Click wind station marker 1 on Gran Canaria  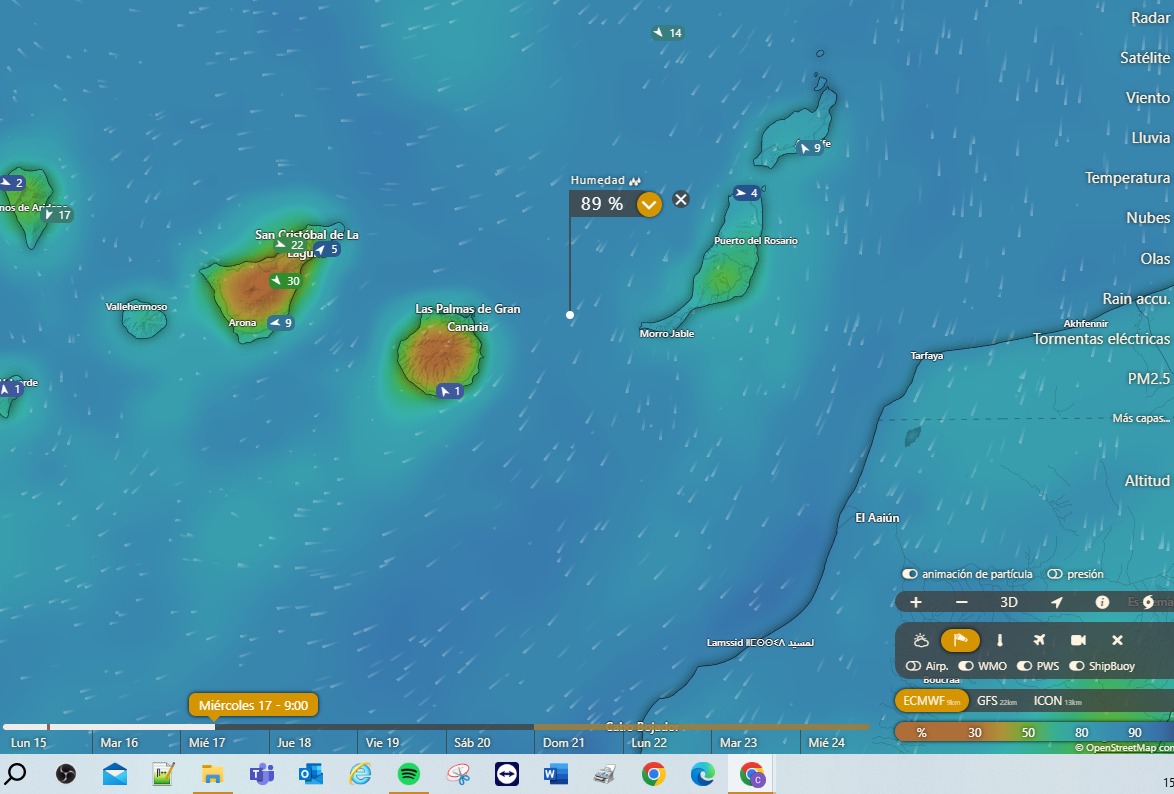coord(450,391)
